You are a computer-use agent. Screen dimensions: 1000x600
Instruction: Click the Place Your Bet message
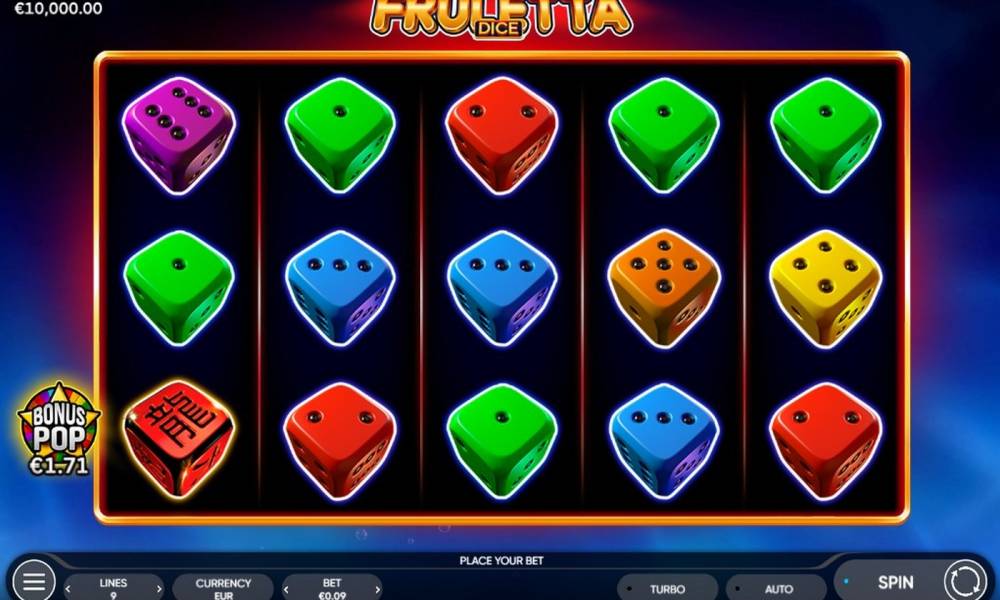(501, 560)
